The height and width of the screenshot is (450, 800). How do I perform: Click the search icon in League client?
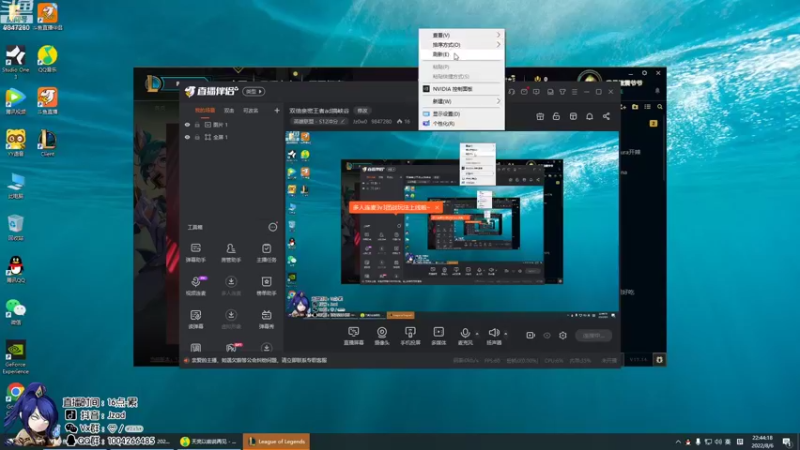pos(660,107)
